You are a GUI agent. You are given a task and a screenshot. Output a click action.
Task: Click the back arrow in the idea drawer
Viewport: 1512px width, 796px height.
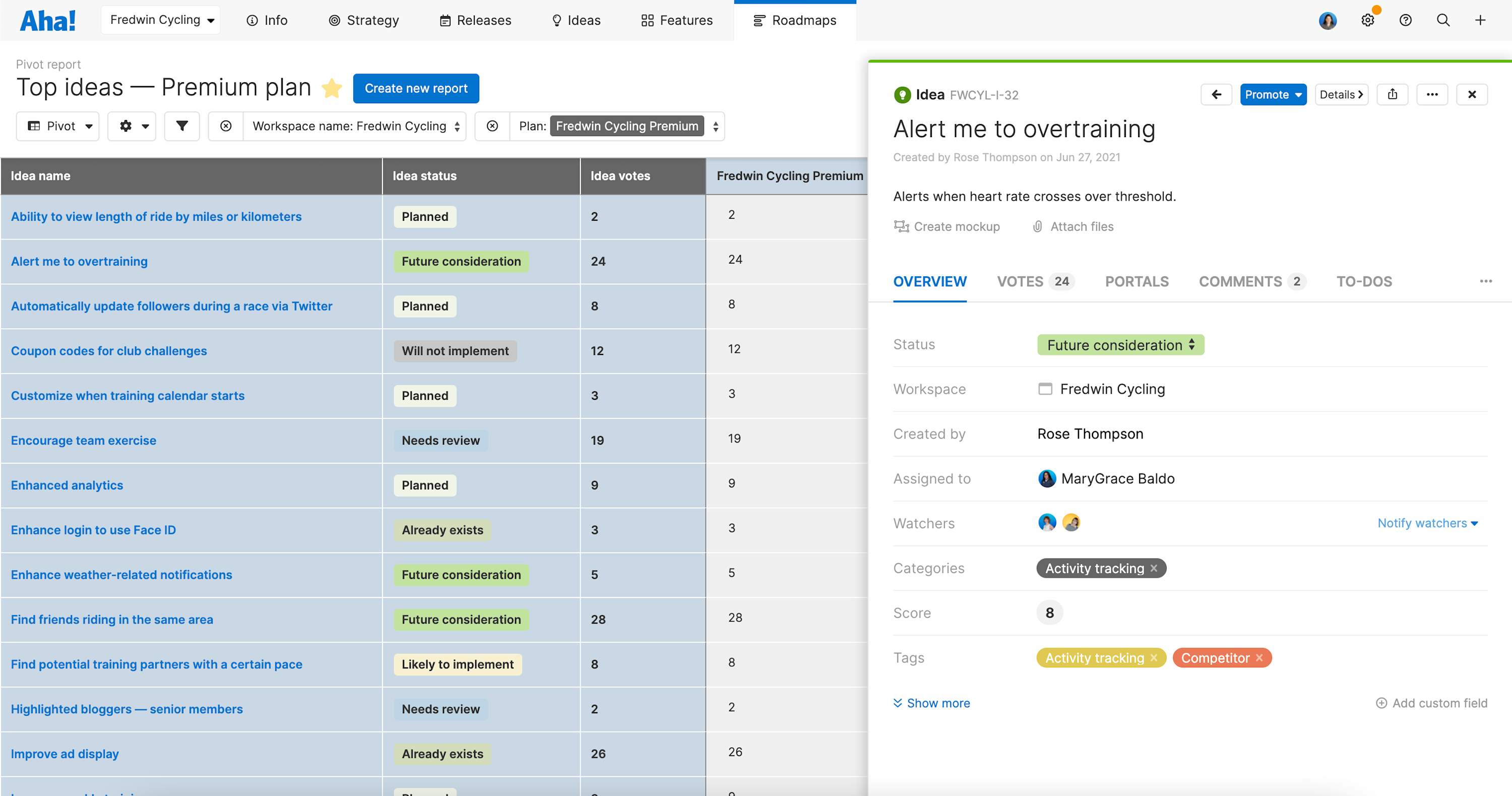point(1216,94)
